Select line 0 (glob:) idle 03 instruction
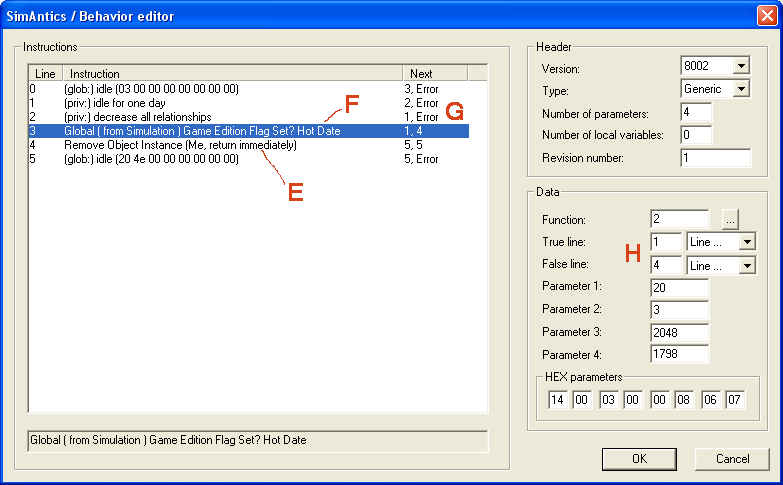Image resolution: width=783 pixels, height=485 pixels. [249, 89]
